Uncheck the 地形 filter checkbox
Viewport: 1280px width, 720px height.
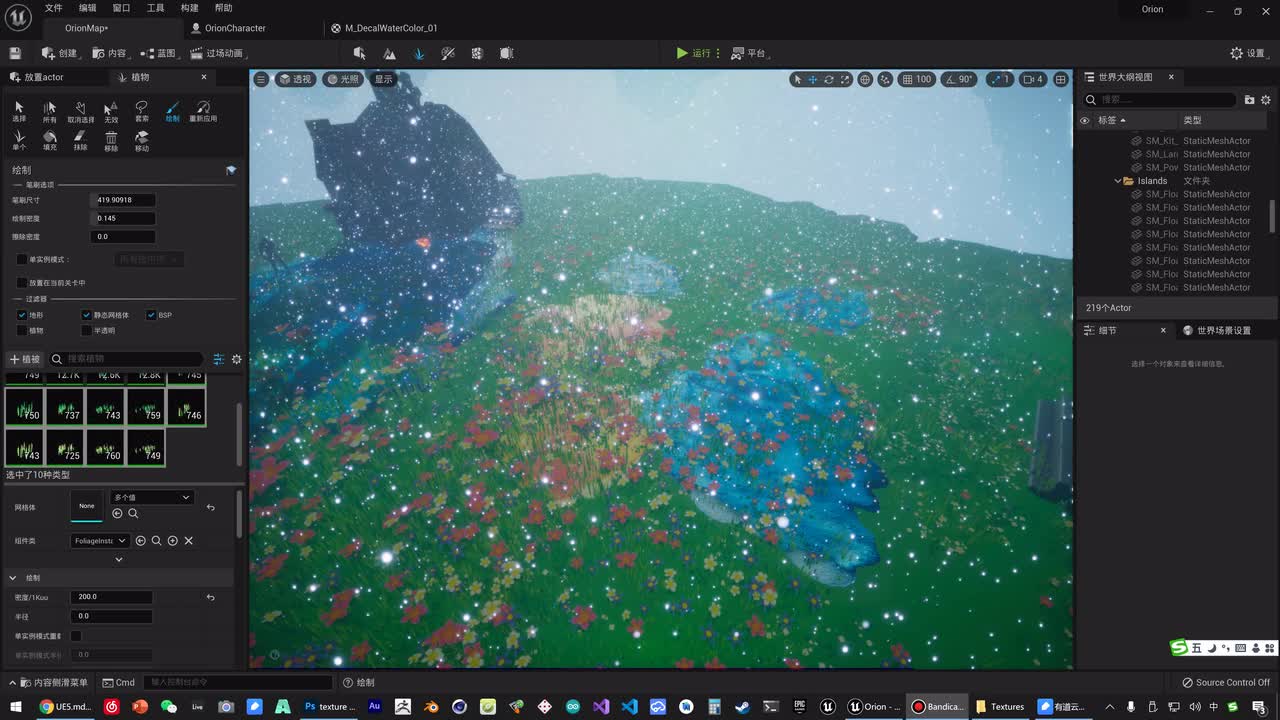point(22,315)
